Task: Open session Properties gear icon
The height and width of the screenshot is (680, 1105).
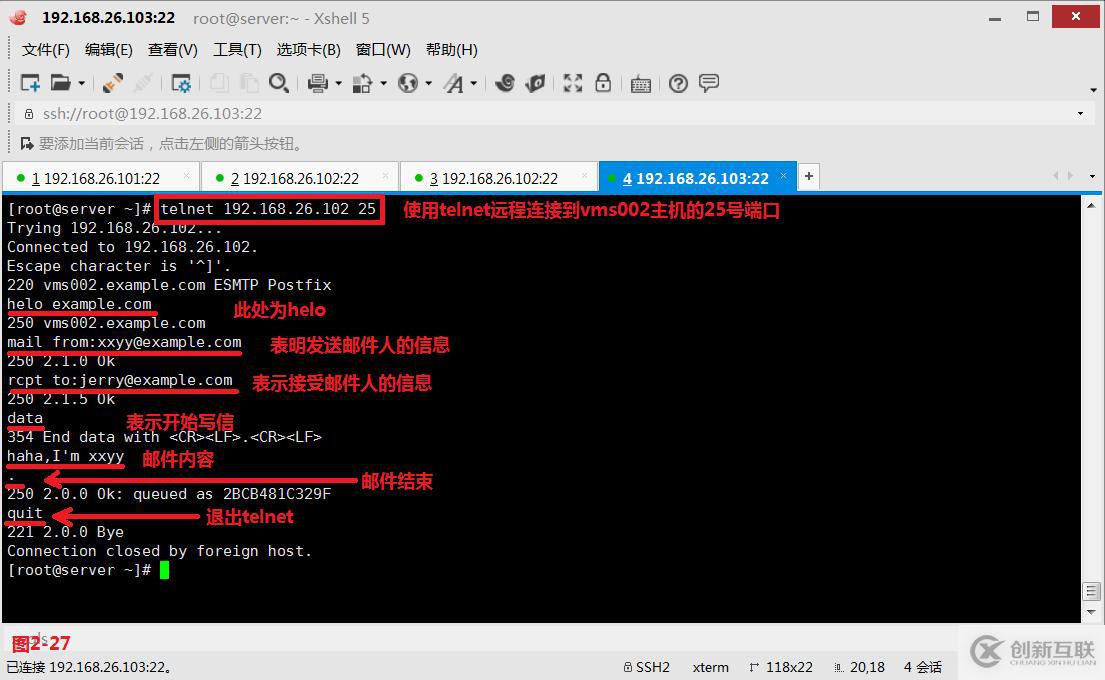Action: pyautogui.click(x=181, y=83)
